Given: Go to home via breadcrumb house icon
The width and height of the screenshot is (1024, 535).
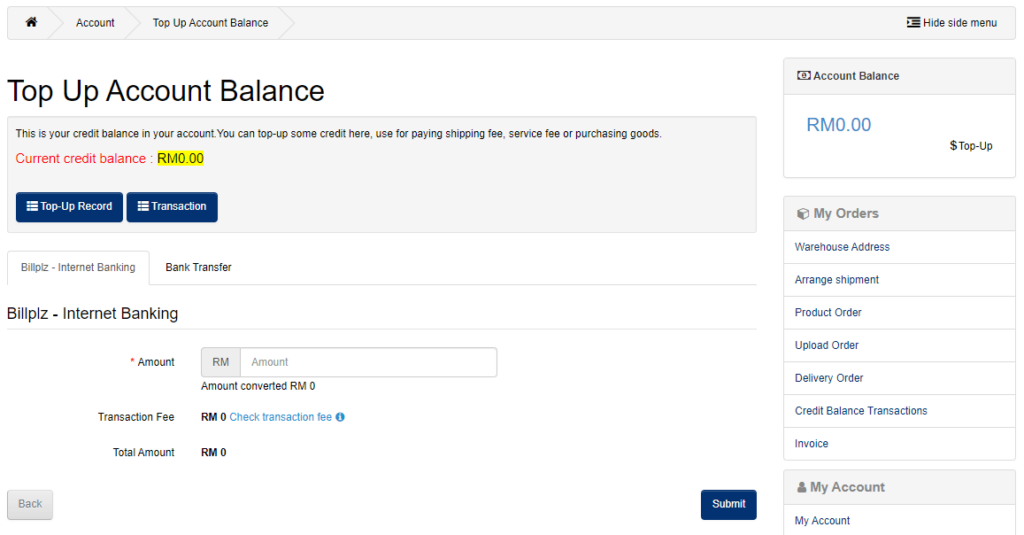Looking at the screenshot, I should click(x=31, y=22).
